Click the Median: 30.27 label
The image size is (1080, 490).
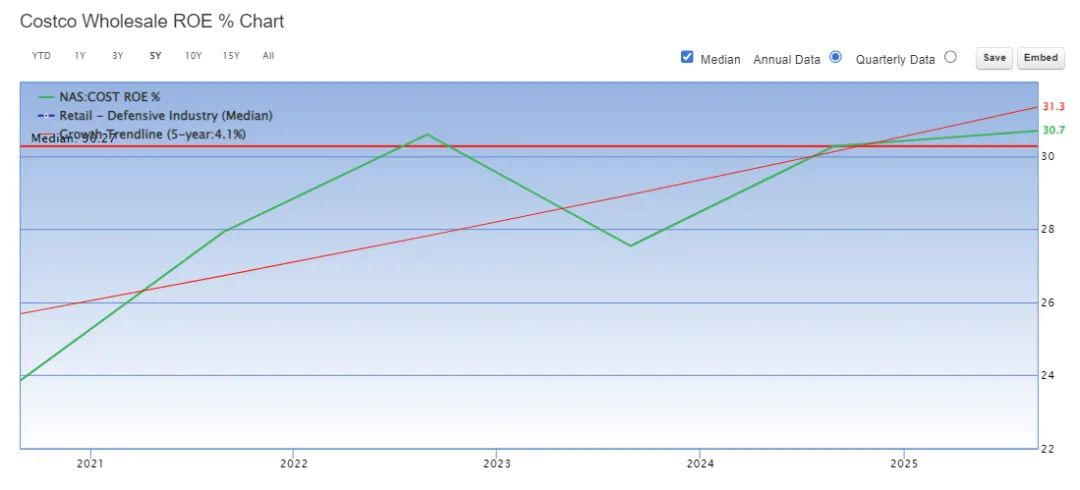[73, 139]
